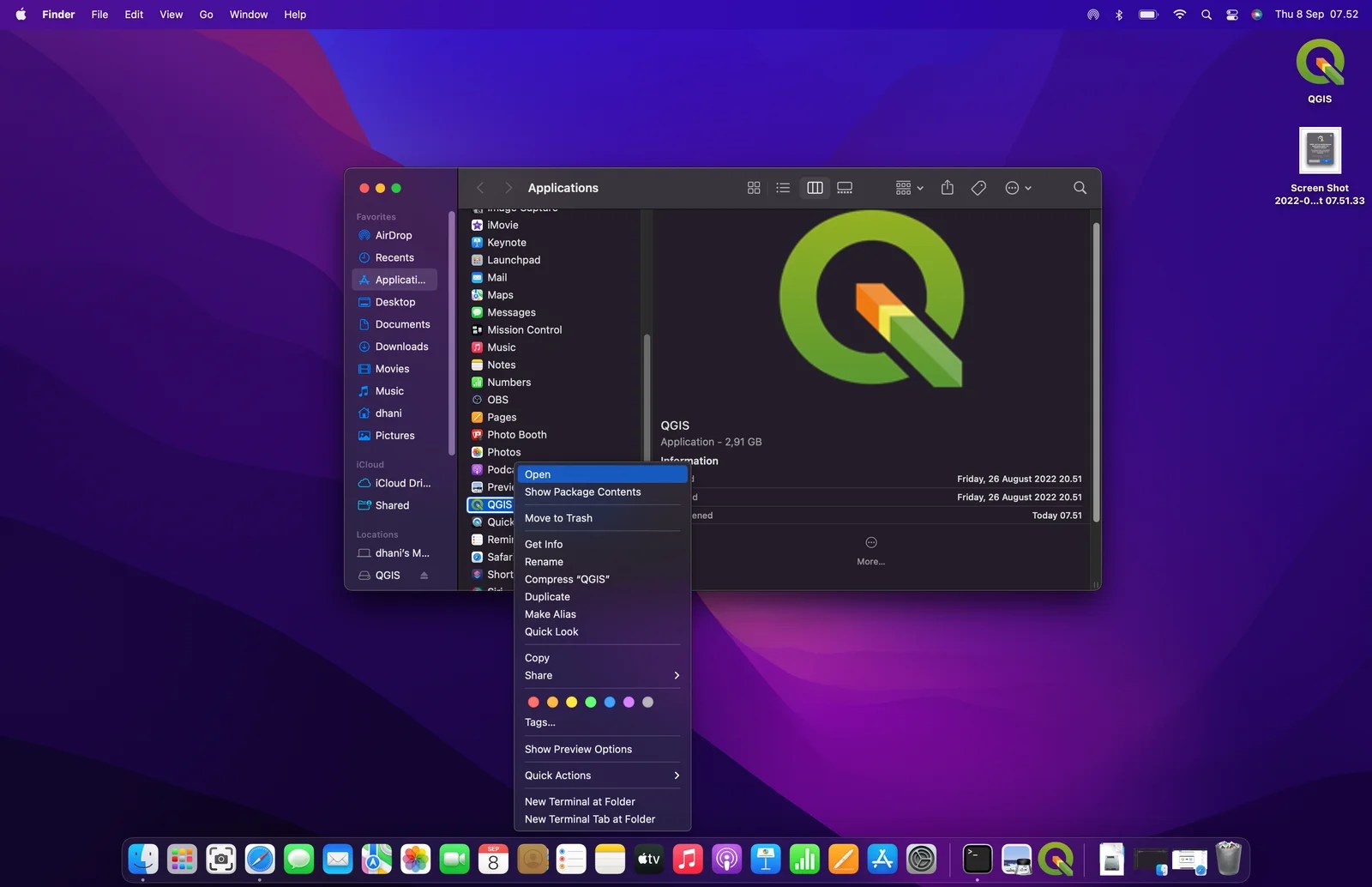Click the Finder back navigation arrow

pyautogui.click(x=480, y=188)
